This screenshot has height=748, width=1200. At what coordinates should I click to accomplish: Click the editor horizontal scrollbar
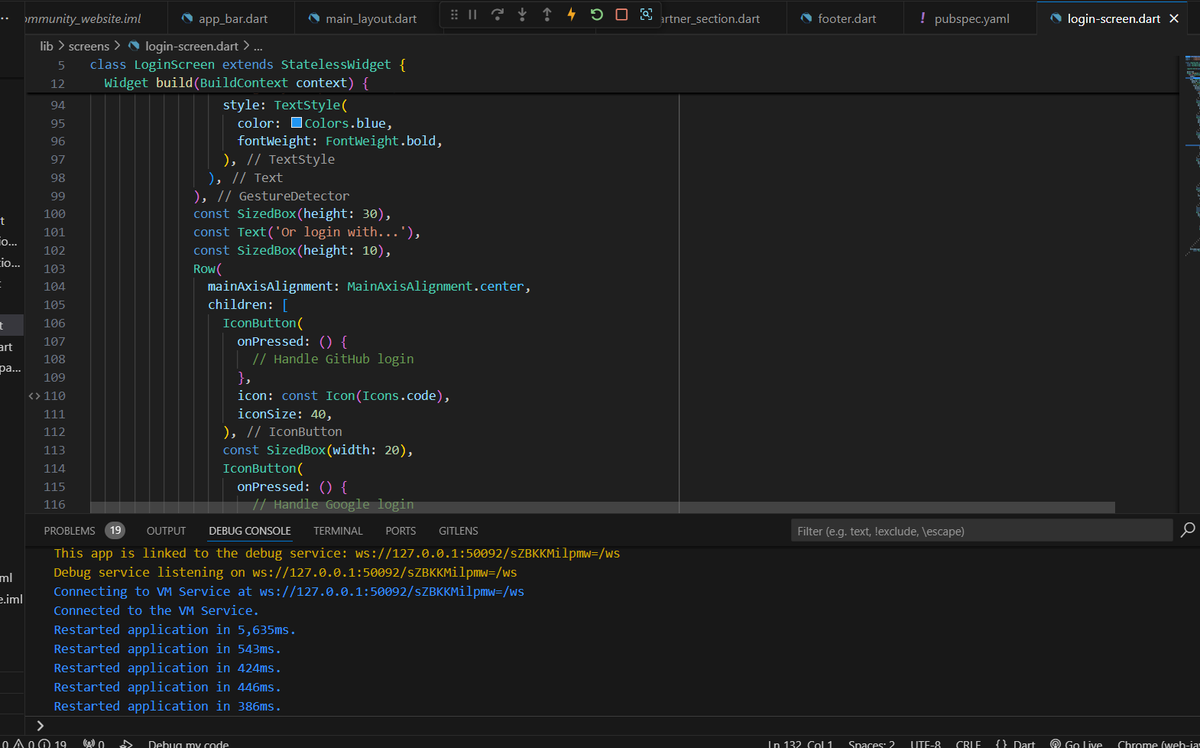pos(602,507)
